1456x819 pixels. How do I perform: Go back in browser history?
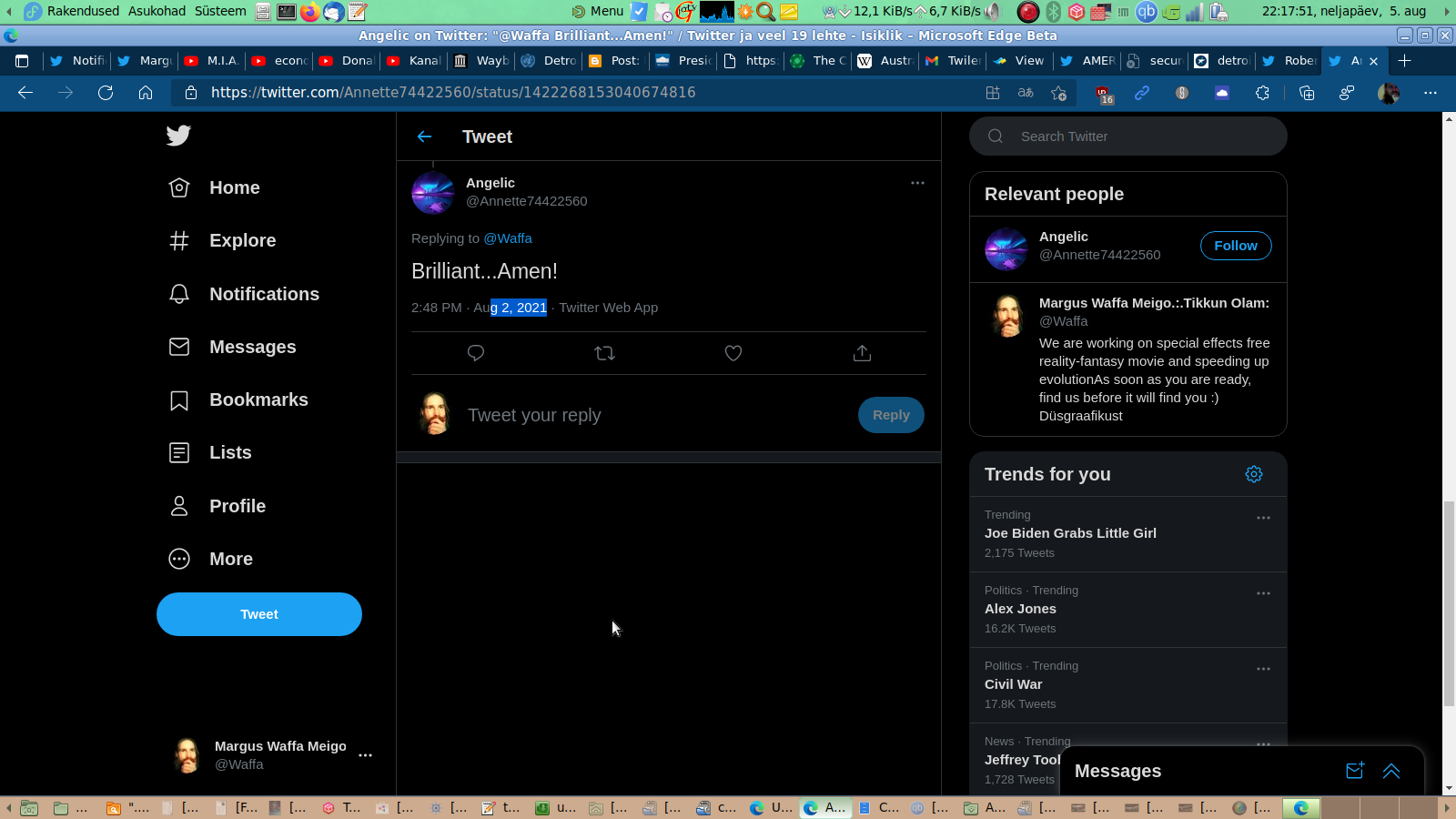point(25,93)
